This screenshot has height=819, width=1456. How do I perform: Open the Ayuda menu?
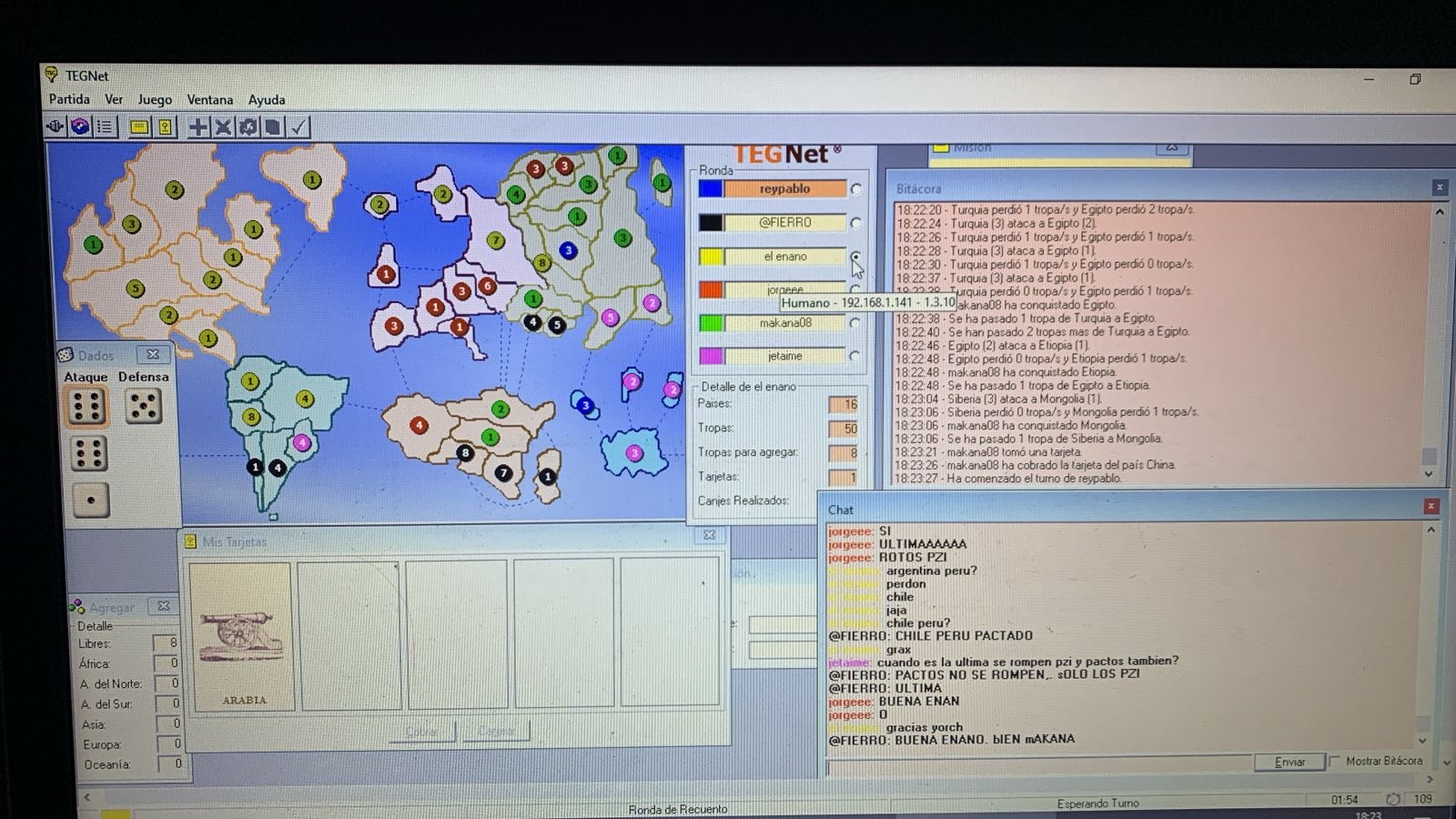pos(267,99)
